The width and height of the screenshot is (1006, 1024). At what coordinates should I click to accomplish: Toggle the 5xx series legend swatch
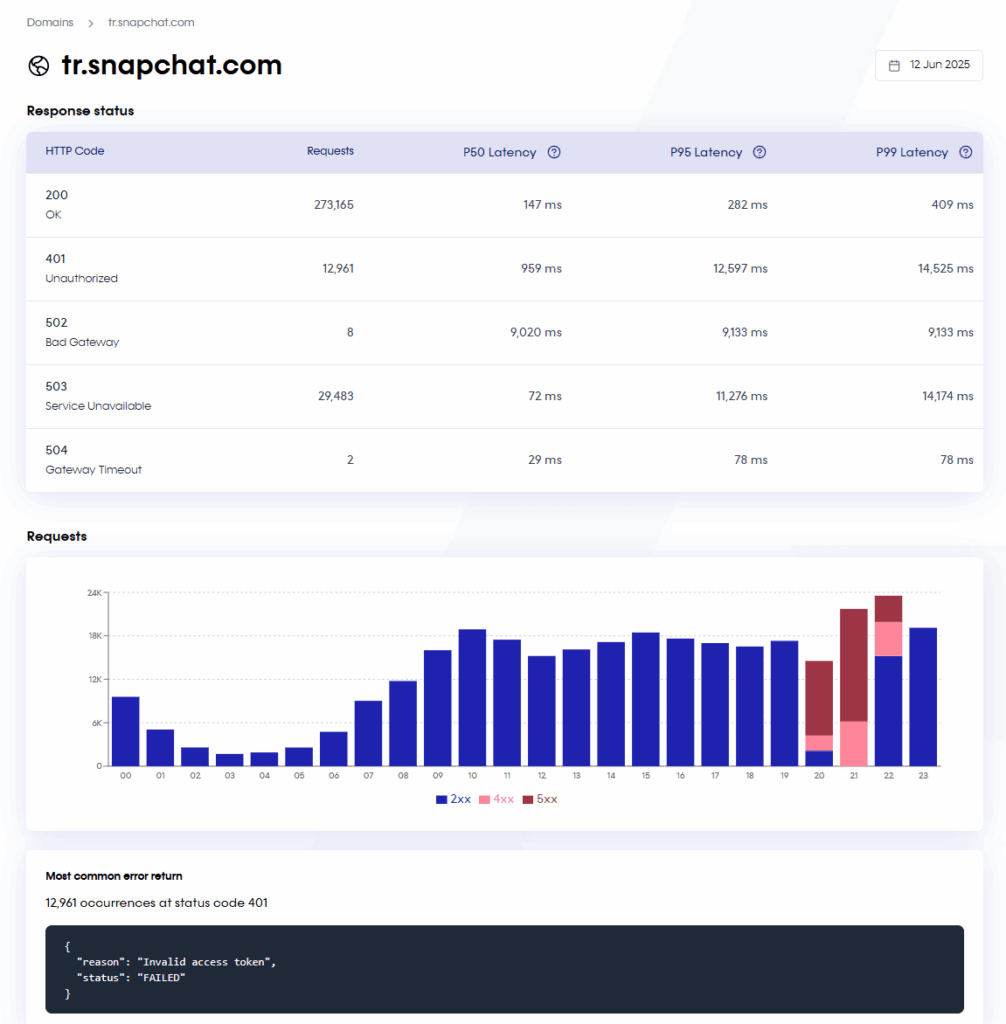pos(528,799)
